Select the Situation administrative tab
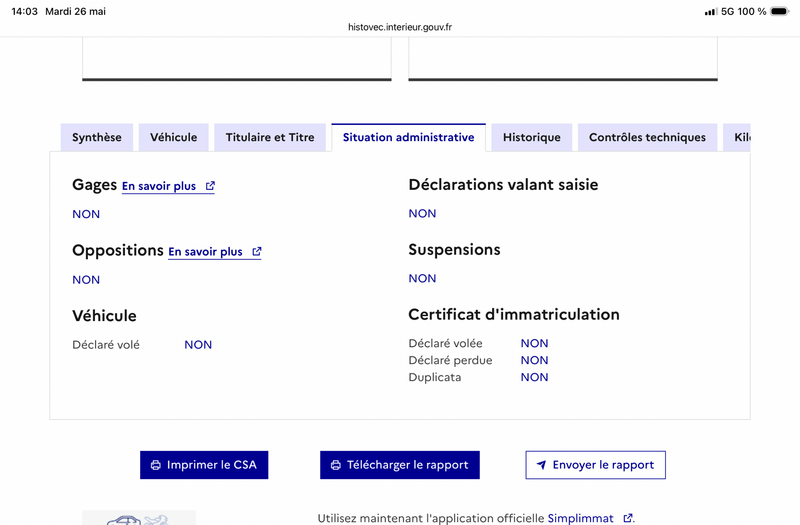 click(409, 137)
